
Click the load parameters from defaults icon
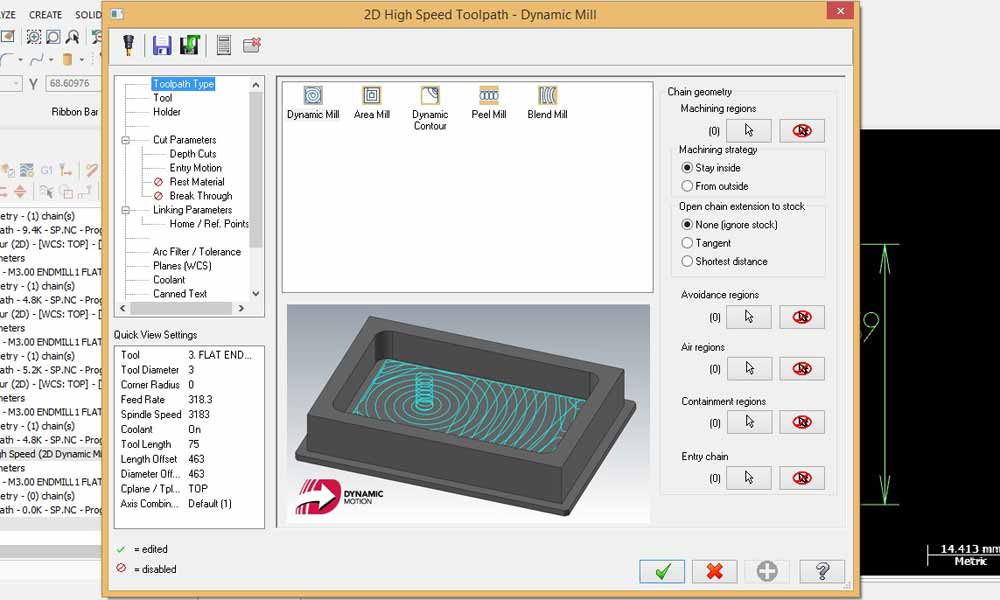pos(189,45)
